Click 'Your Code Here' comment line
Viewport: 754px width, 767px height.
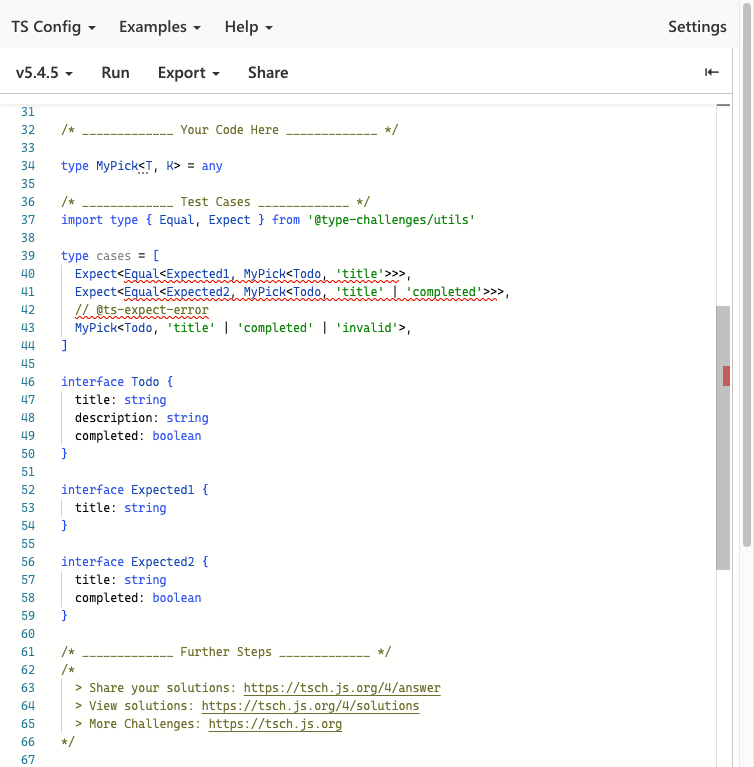click(x=229, y=130)
